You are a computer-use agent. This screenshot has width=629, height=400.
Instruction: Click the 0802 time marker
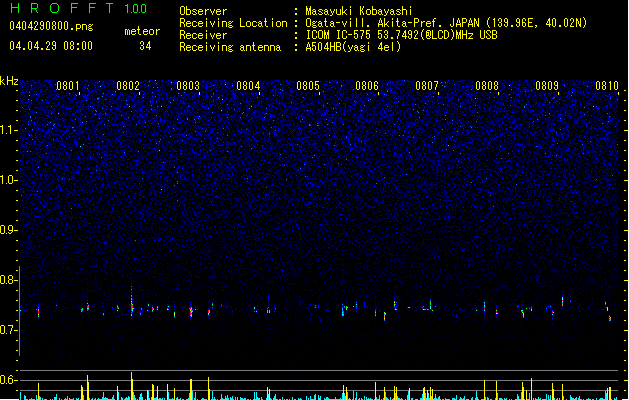(x=128, y=86)
